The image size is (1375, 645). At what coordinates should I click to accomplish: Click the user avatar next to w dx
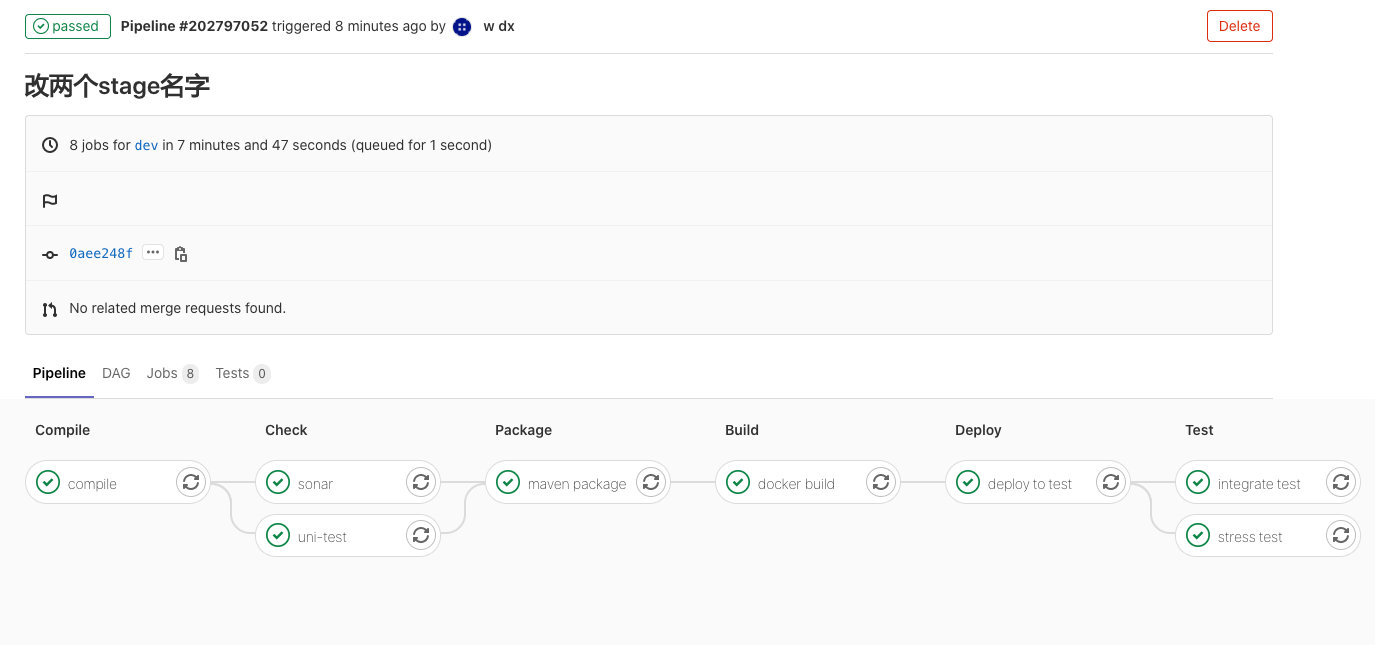click(x=462, y=27)
